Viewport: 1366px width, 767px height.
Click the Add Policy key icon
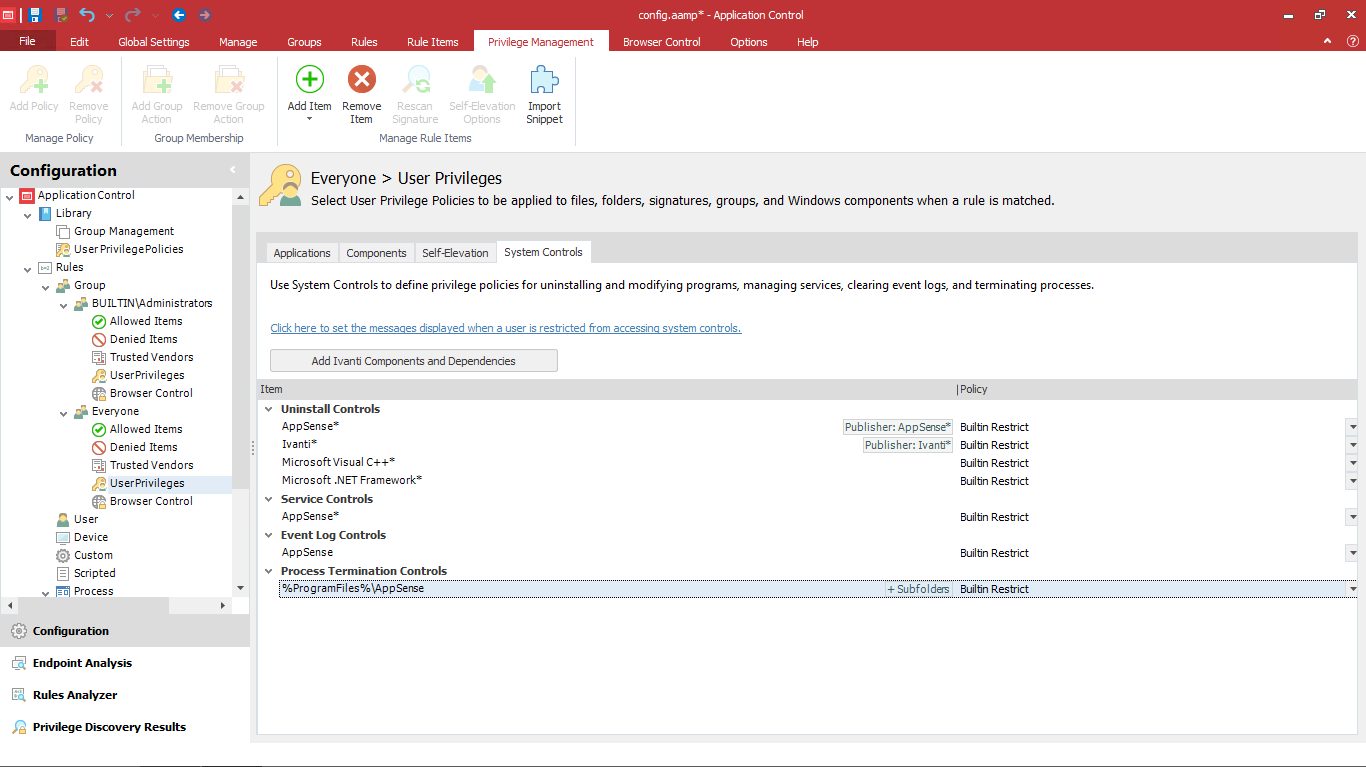click(34, 80)
